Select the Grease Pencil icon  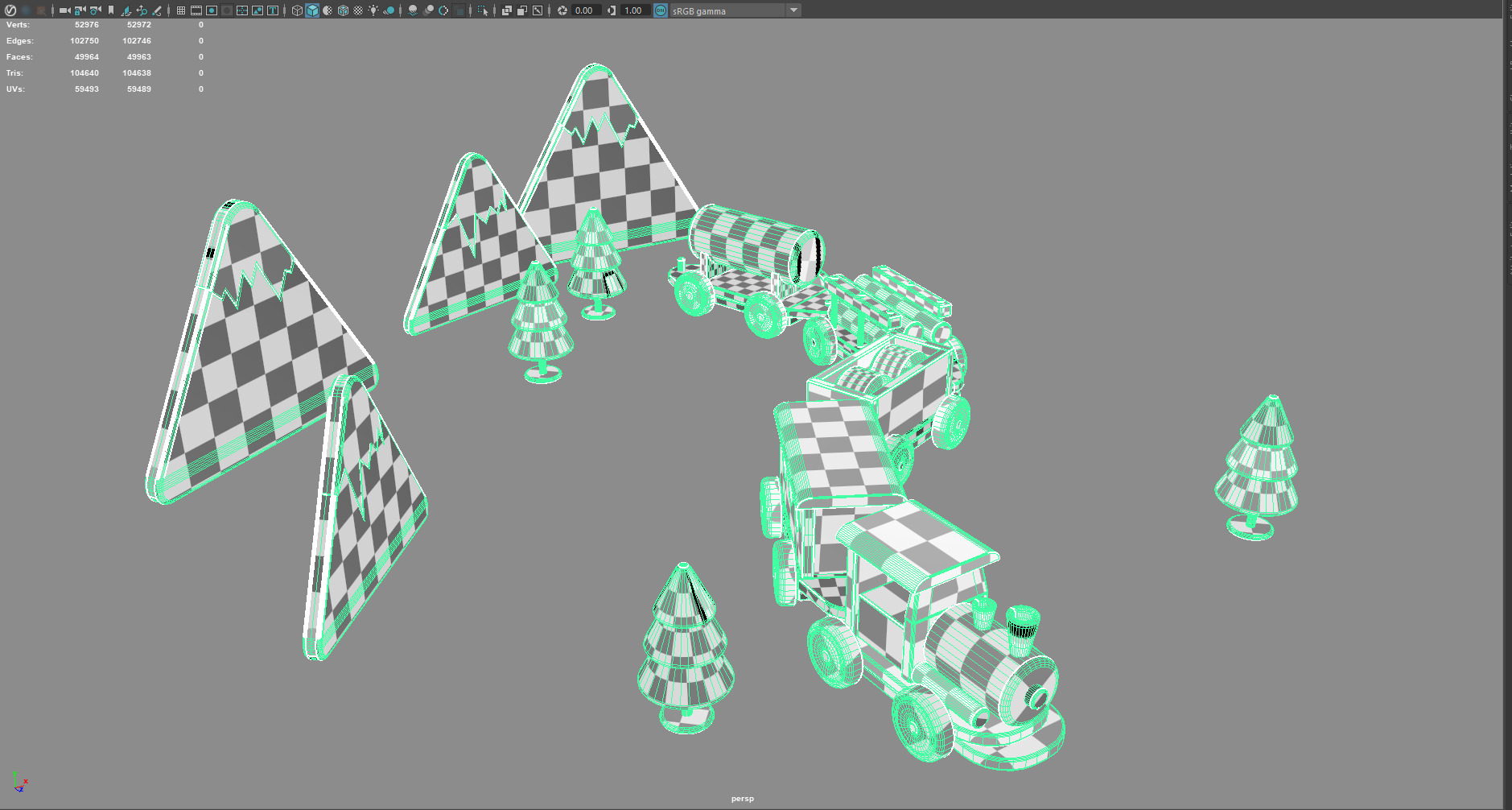click(x=157, y=10)
